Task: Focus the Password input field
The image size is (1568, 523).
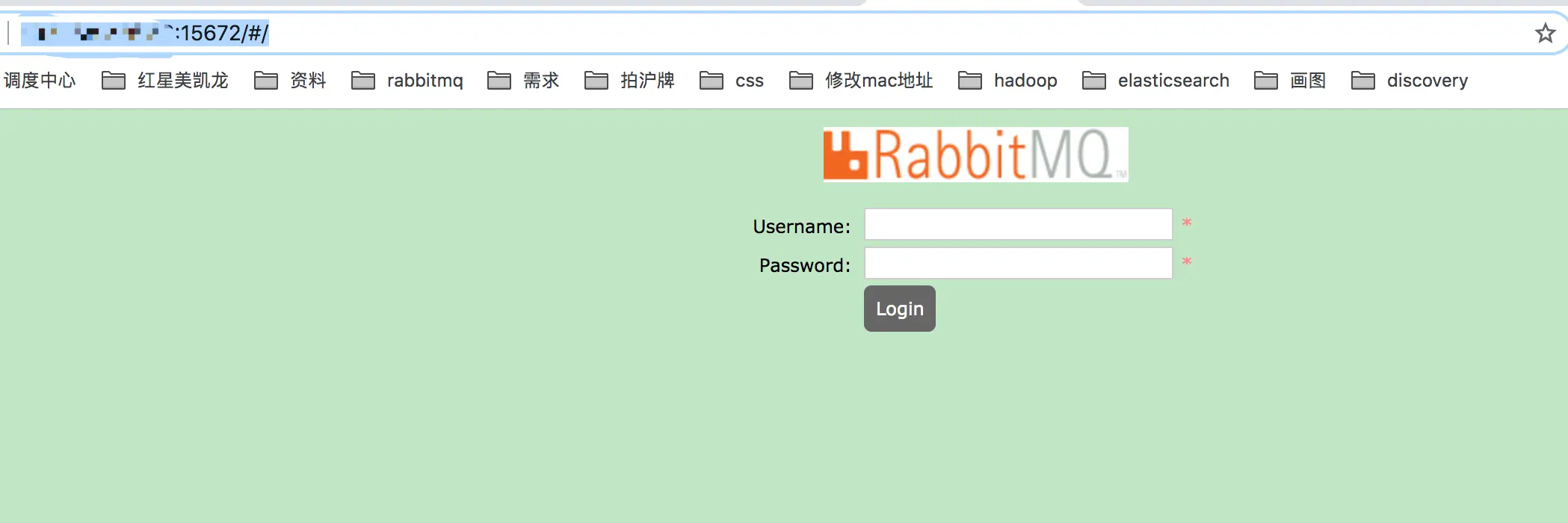Action: pos(1018,263)
